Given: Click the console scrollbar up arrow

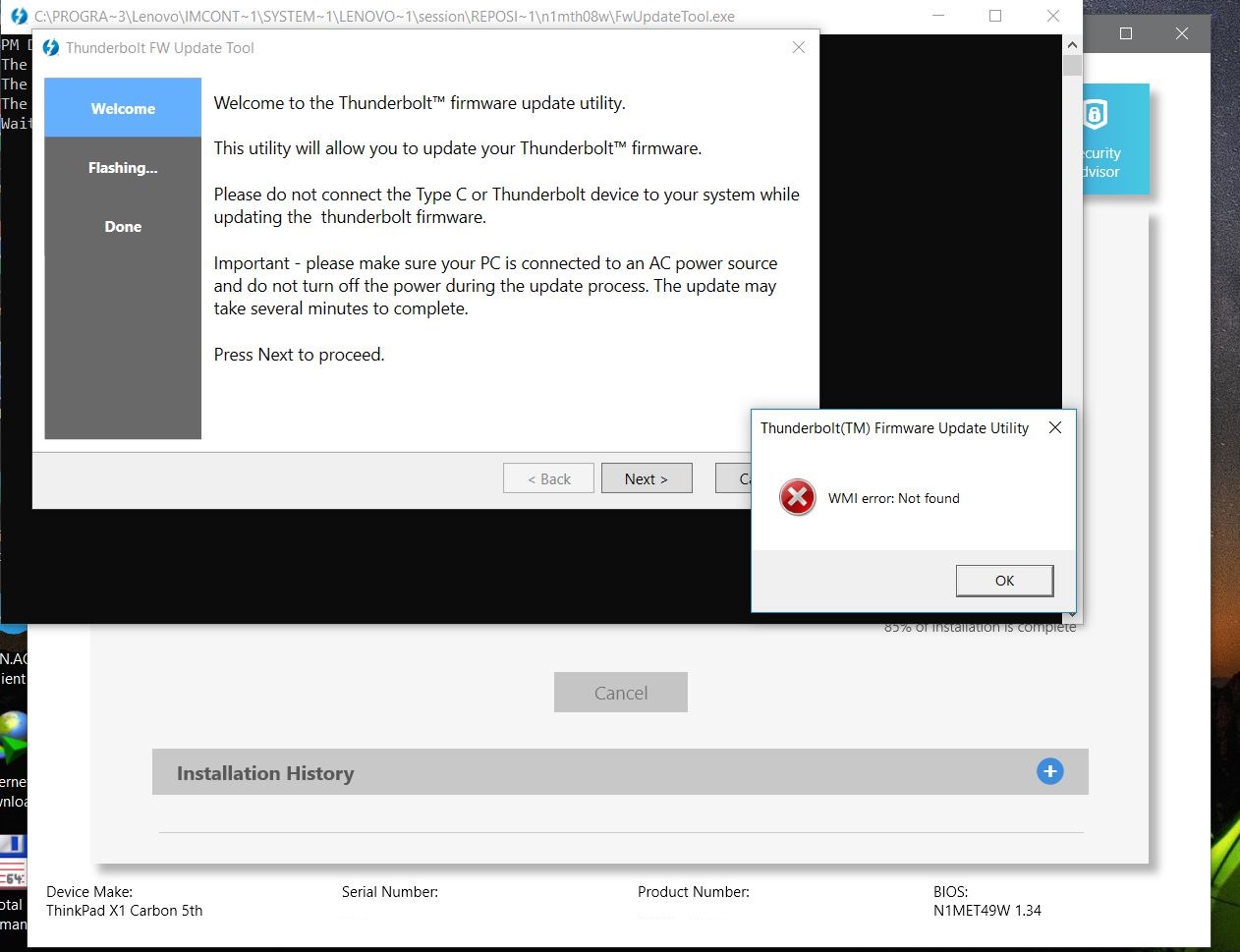Looking at the screenshot, I should click(1072, 44).
